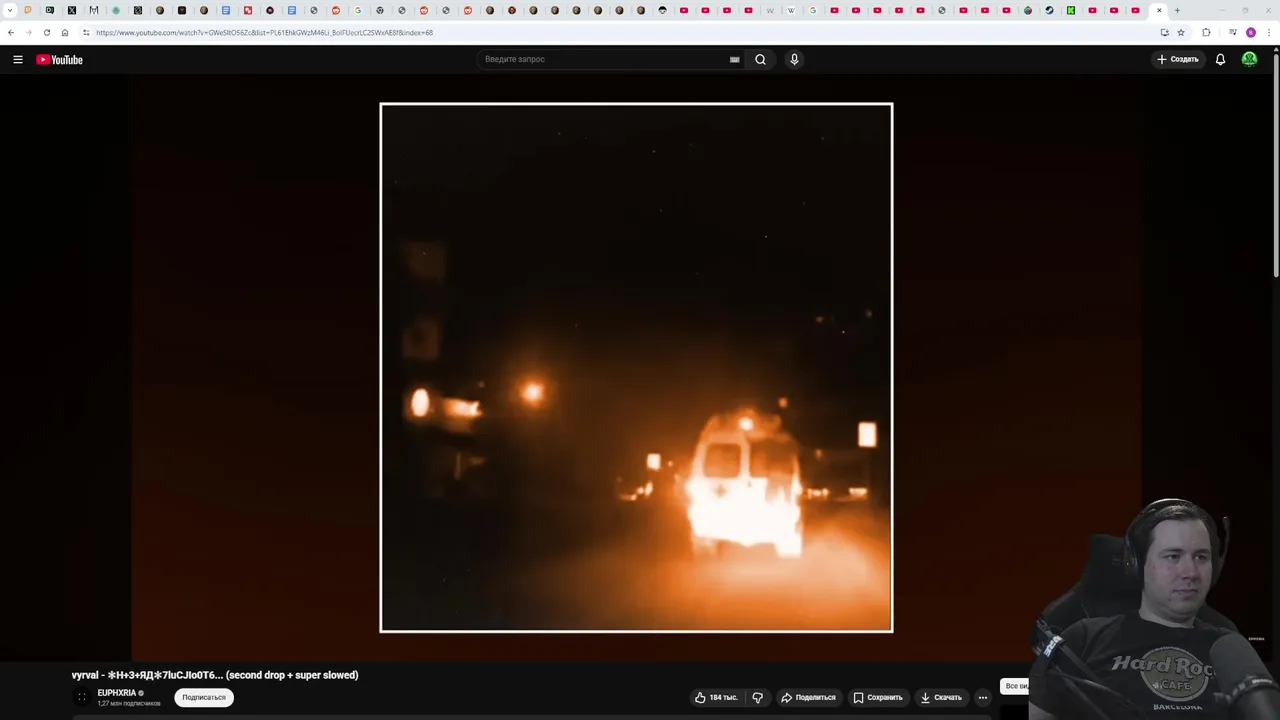
Task: Open the browser home page button
Action: pyautogui.click(x=65, y=33)
